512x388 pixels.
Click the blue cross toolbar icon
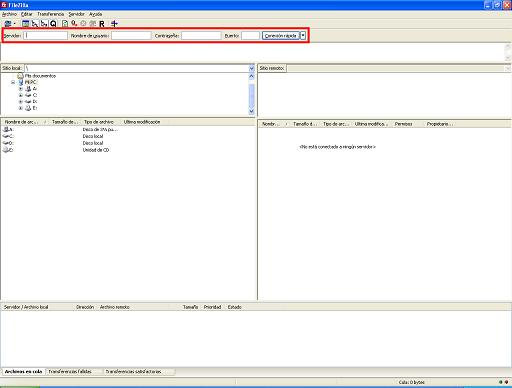[x=114, y=24]
